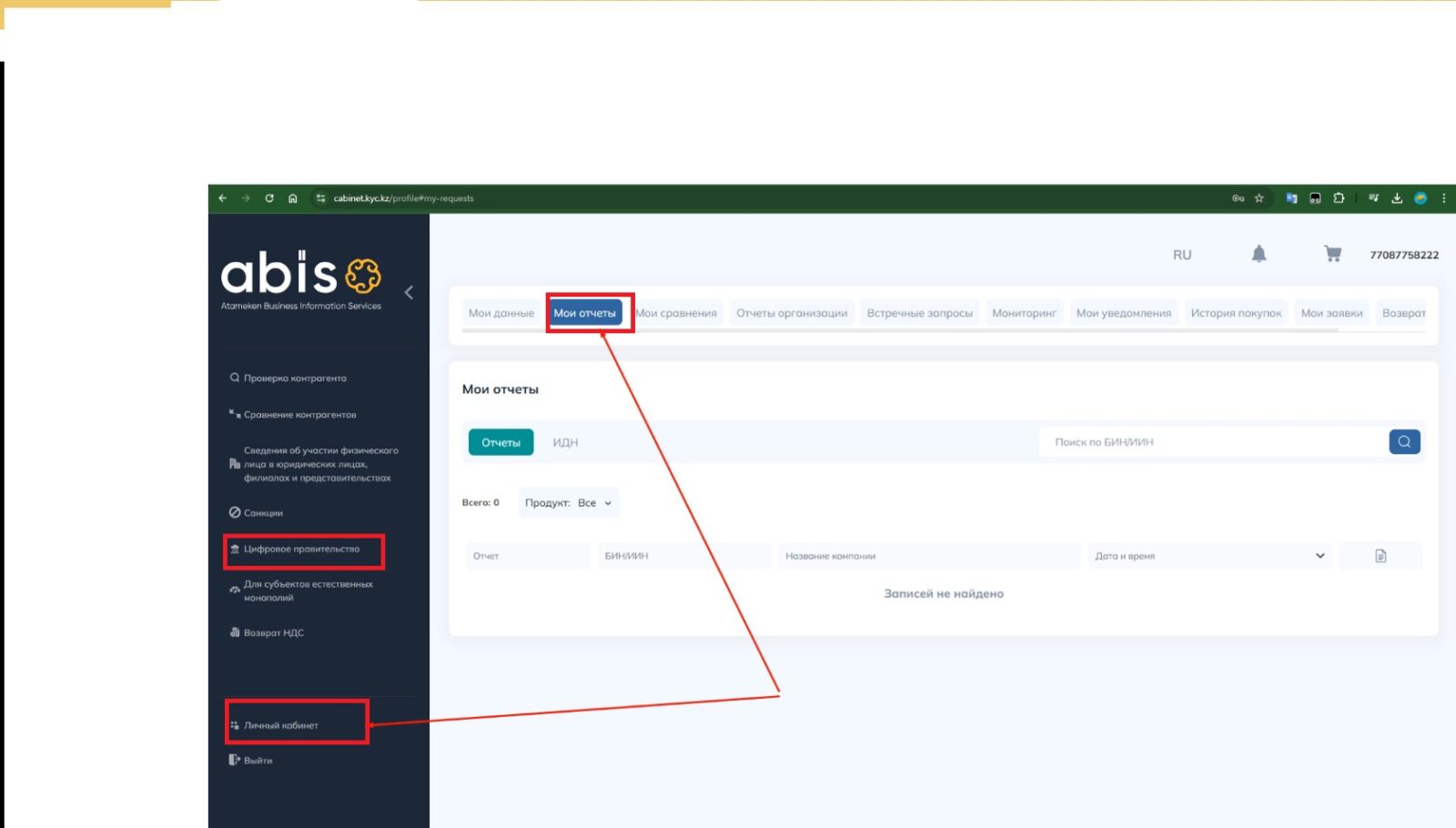Click the document icon in table header
Image resolution: width=1456 pixels, height=828 pixels.
tap(1380, 556)
